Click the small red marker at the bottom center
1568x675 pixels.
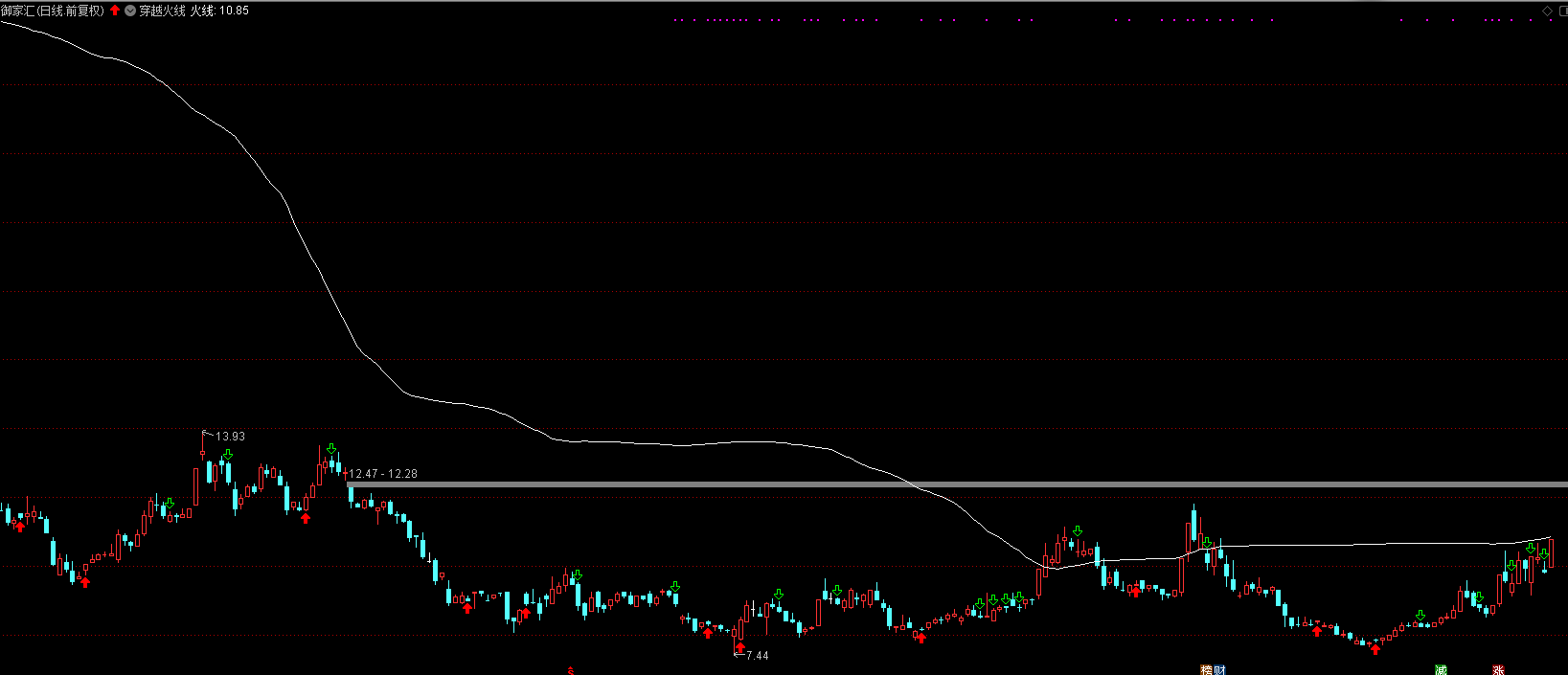pyautogui.click(x=571, y=670)
